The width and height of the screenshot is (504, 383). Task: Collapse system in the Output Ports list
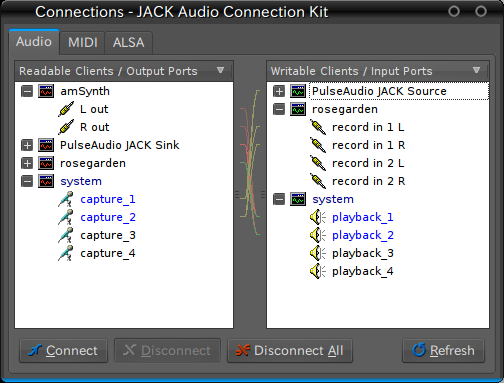click(x=27, y=181)
